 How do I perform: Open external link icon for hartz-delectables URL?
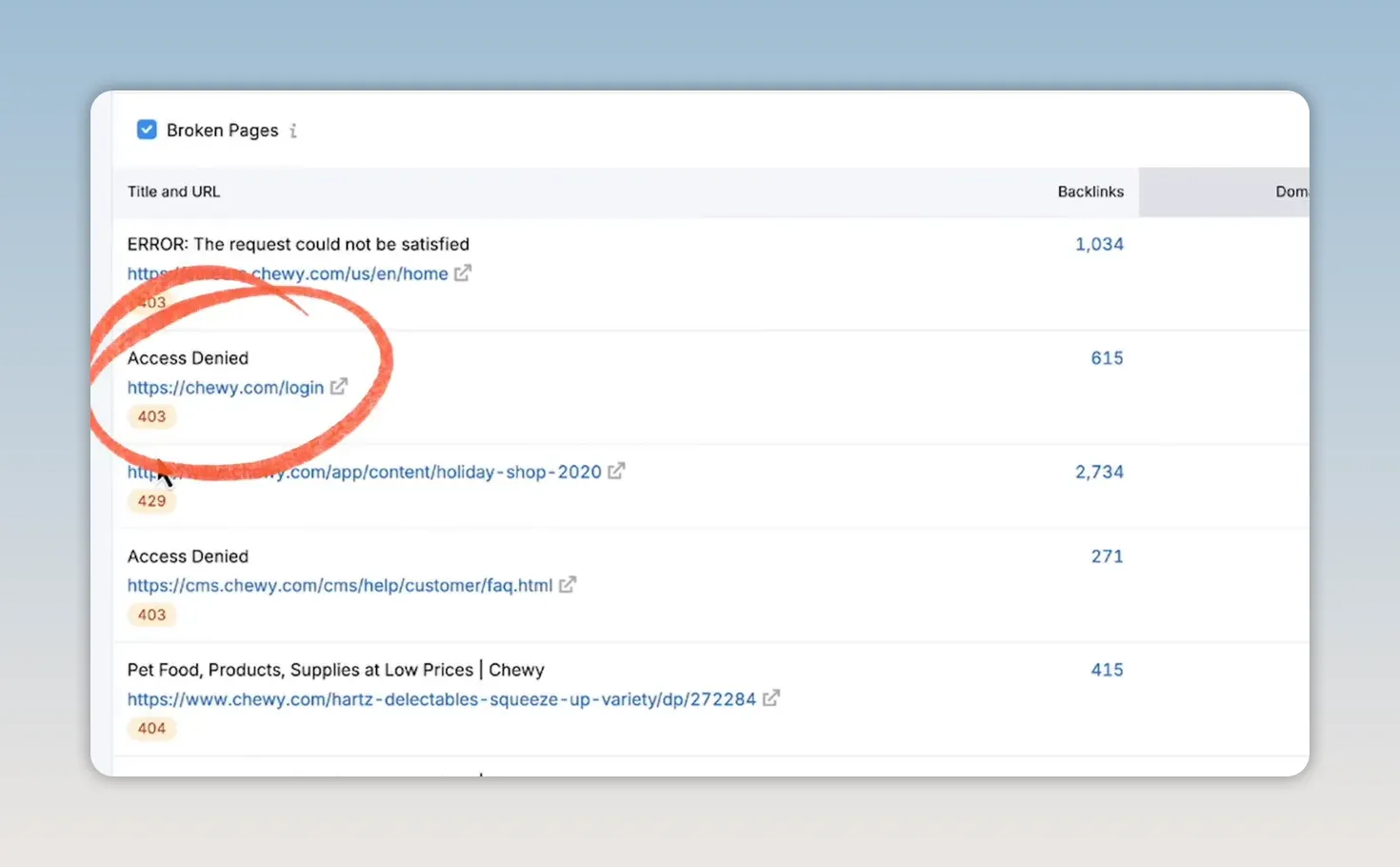point(771,698)
